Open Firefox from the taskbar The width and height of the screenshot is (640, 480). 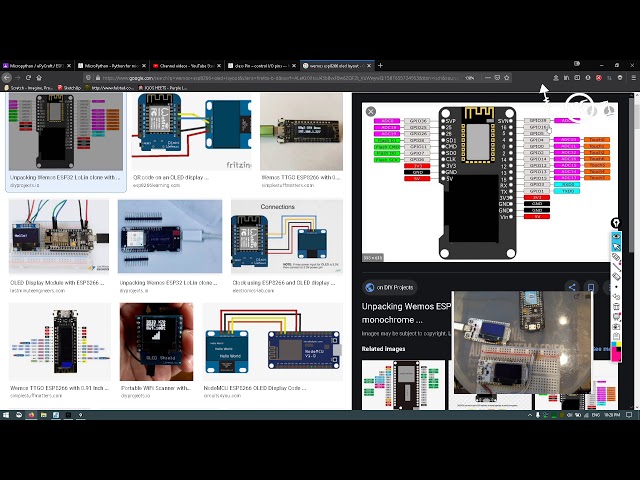(x=31, y=415)
